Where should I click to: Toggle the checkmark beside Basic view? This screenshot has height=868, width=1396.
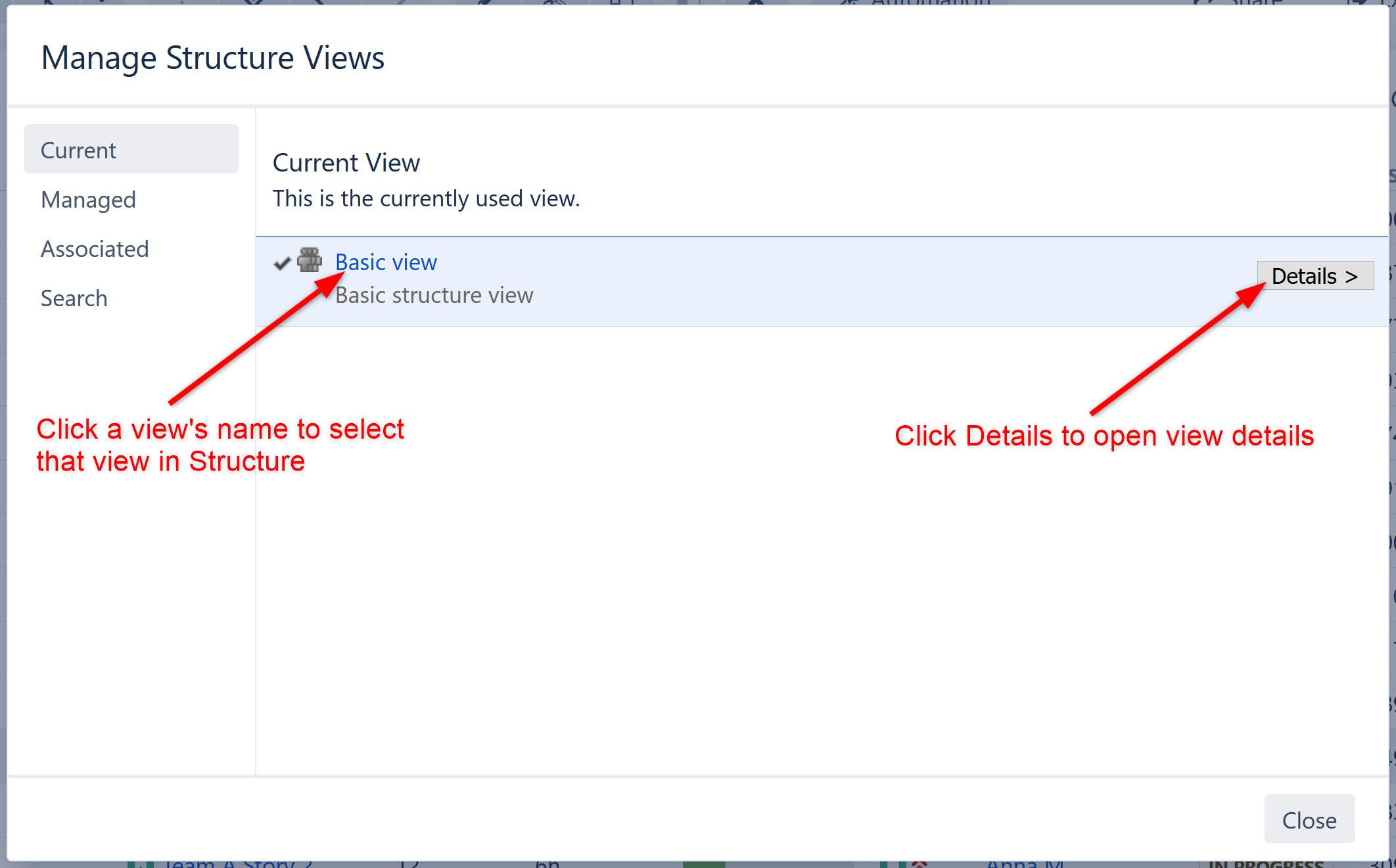tap(282, 263)
